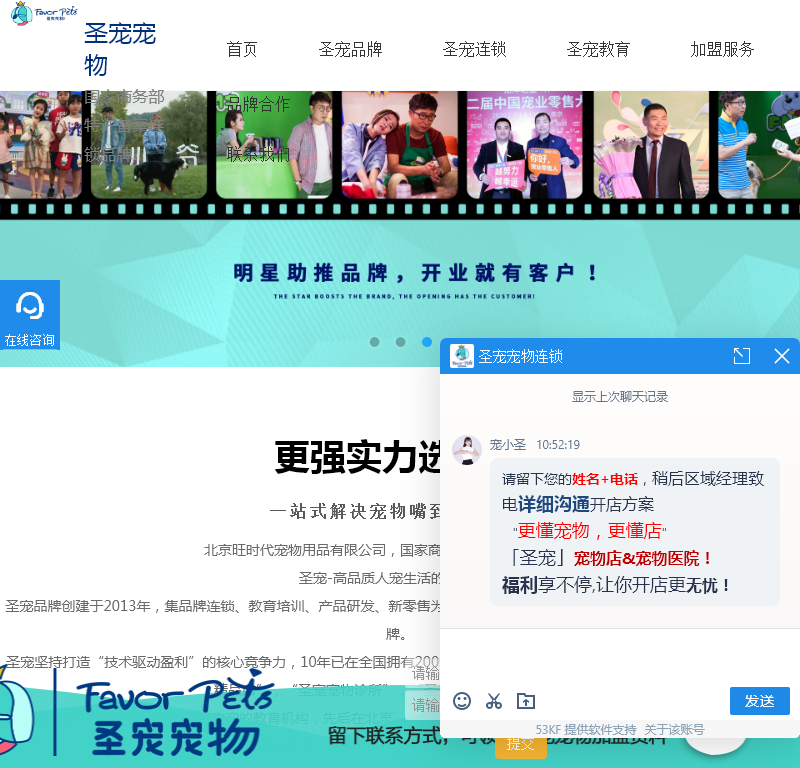Select the active blue carousel dot
The image size is (800, 768).
click(427, 342)
